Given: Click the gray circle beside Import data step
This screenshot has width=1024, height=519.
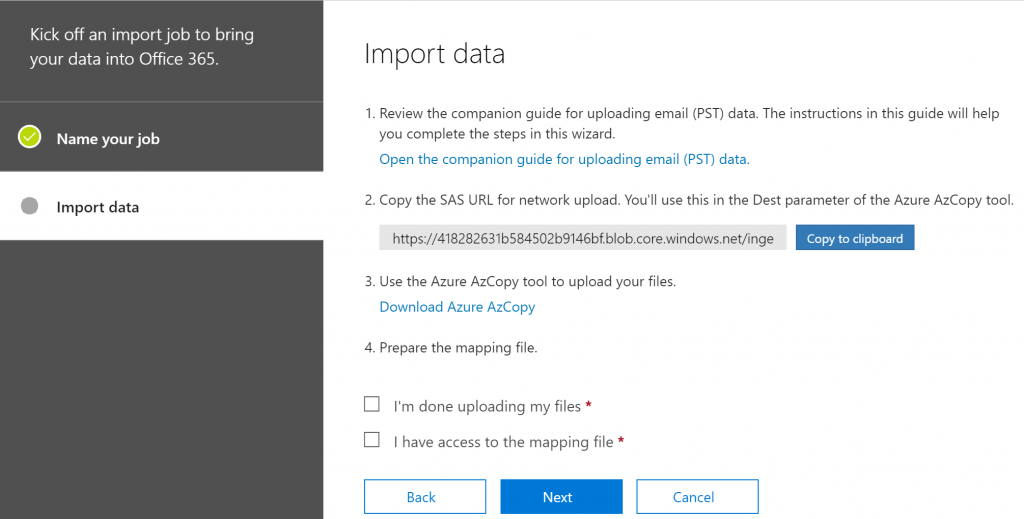Looking at the screenshot, I should (x=29, y=206).
